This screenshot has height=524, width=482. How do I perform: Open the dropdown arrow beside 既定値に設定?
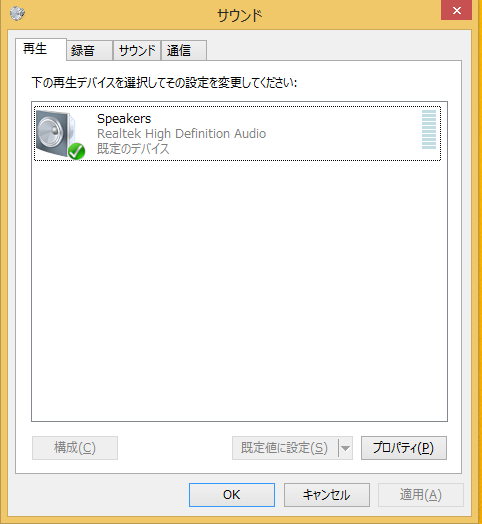click(346, 448)
